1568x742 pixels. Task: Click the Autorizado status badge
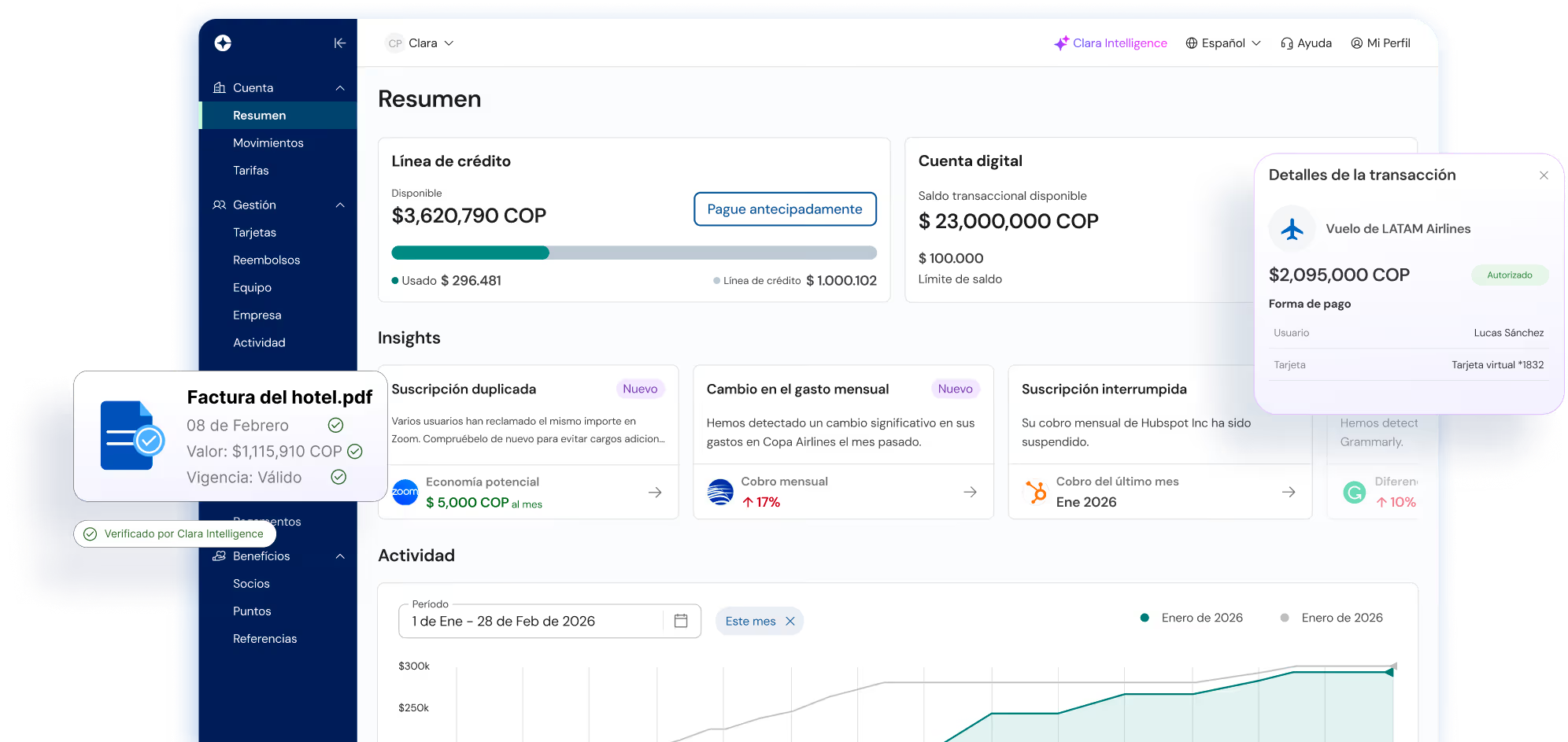[1510, 275]
